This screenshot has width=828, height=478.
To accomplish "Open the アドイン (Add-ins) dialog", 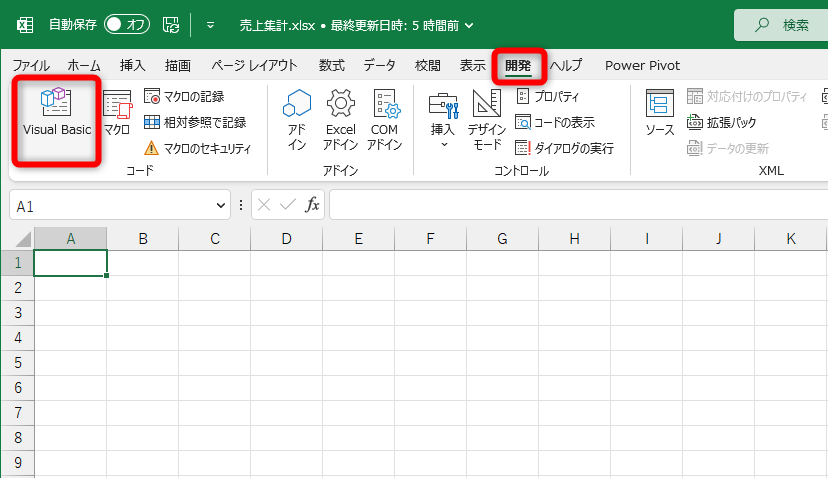I will point(297,120).
